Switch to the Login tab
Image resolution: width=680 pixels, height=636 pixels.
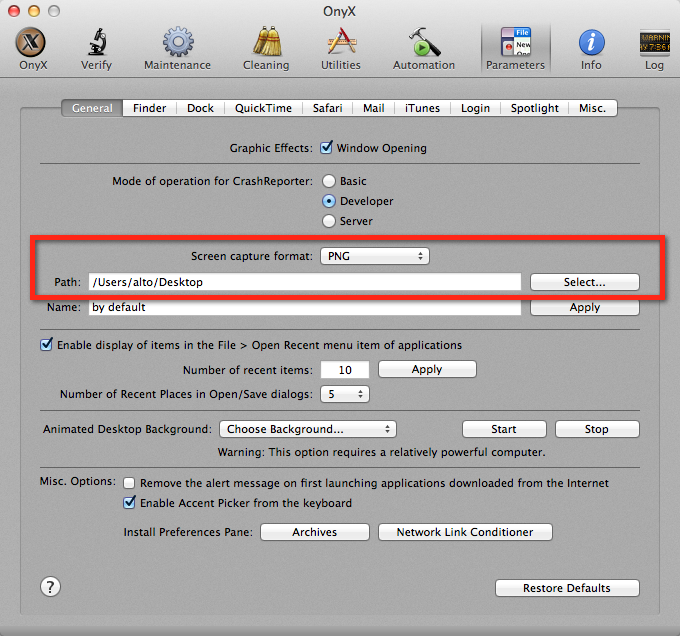click(475, 108)
